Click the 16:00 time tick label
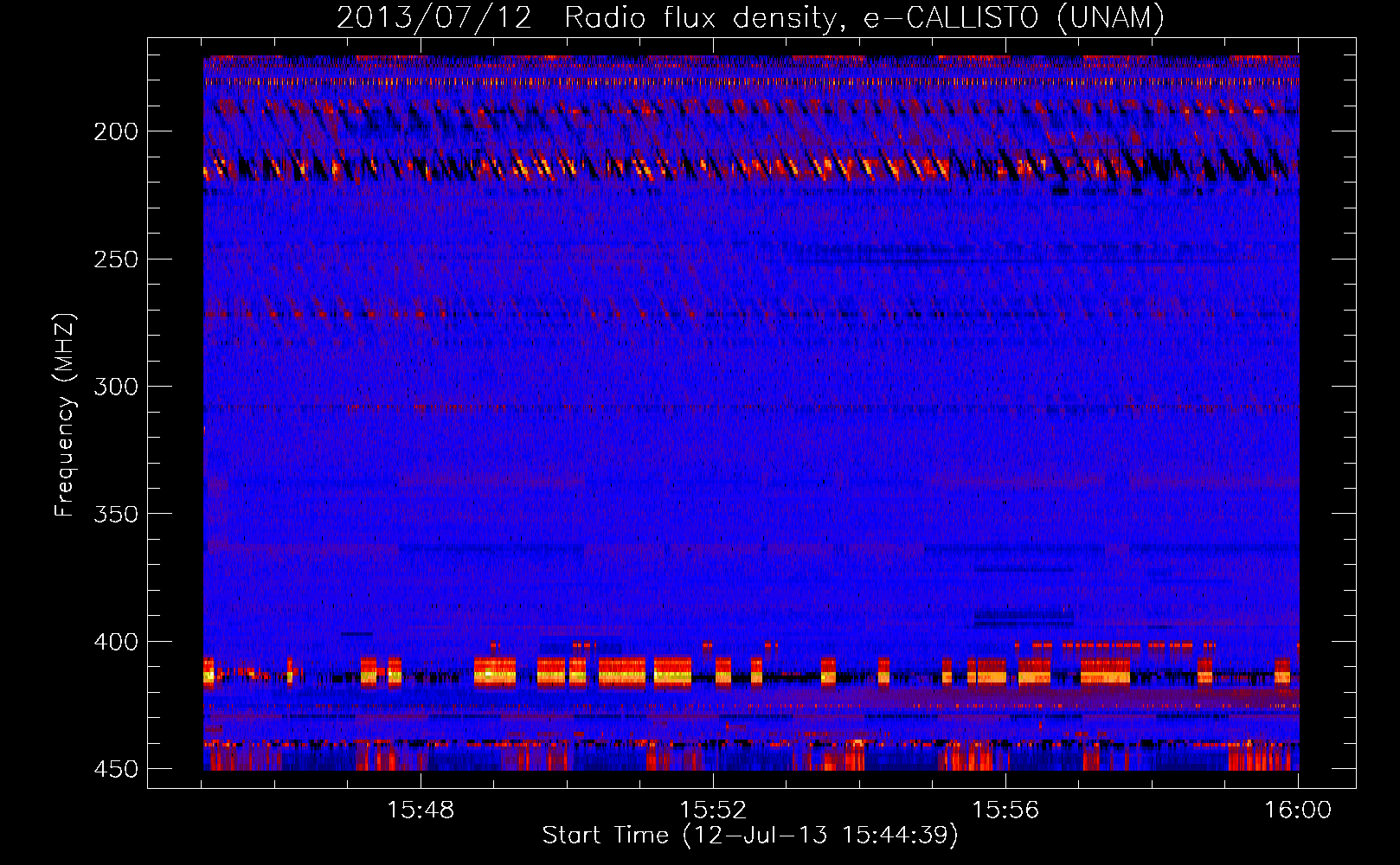 (x=1298, y=811)
